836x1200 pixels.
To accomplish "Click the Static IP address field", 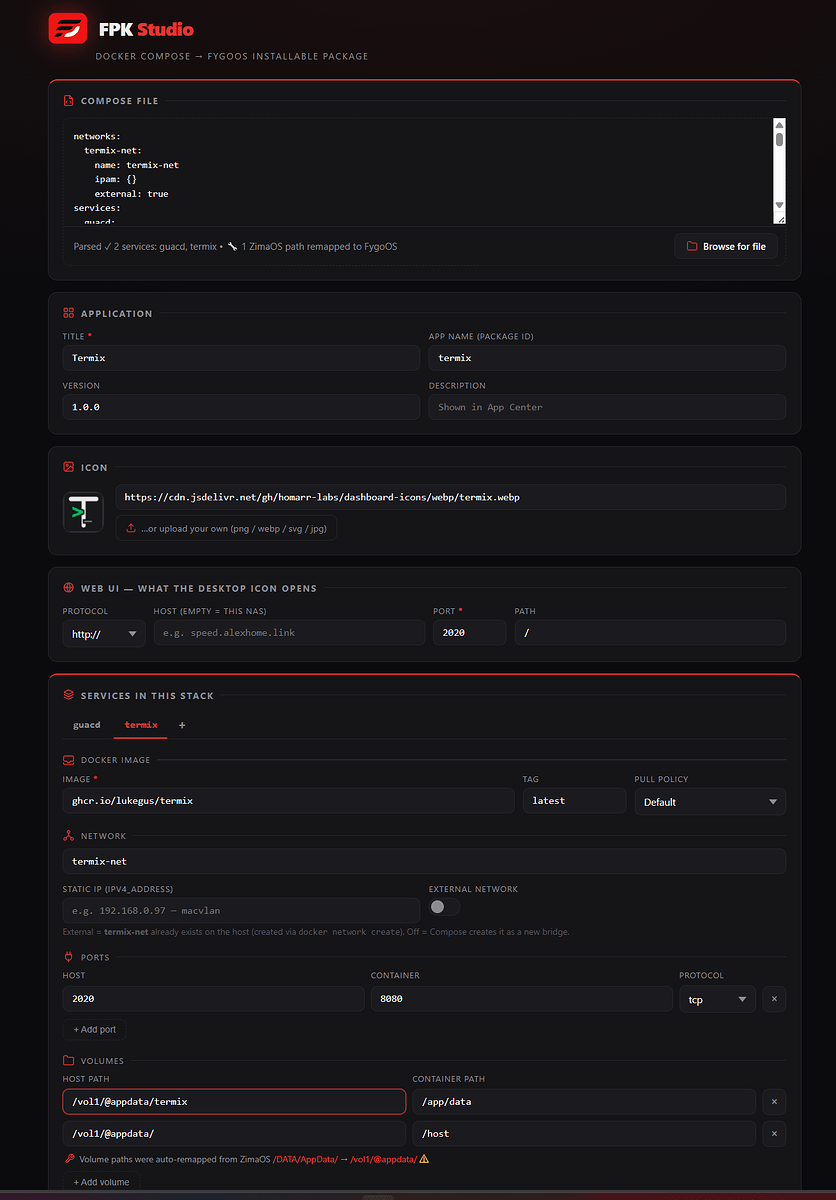I will (x=241, y=910).
